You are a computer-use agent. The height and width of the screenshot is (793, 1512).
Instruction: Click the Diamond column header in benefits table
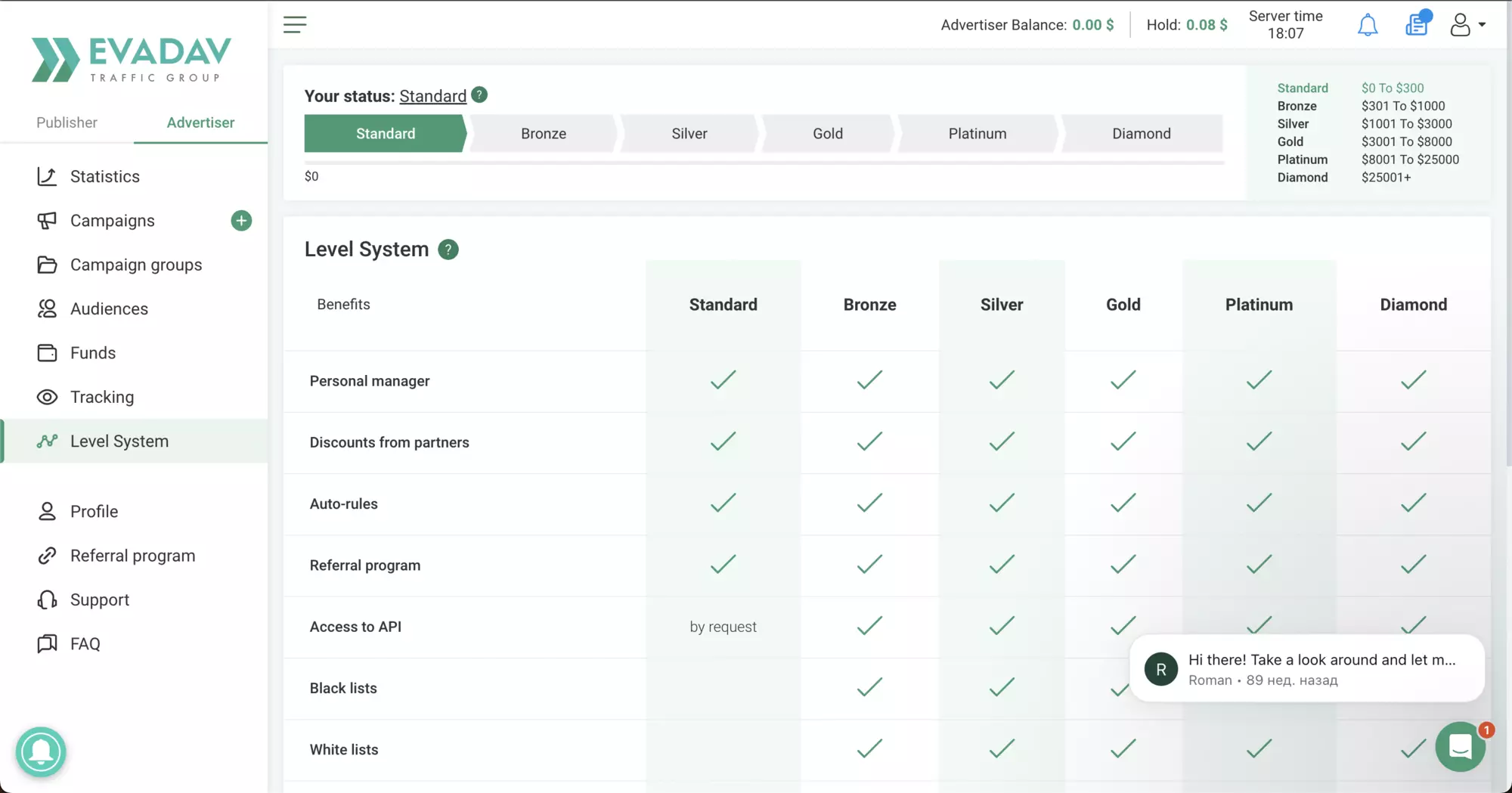(x=1413, y=305)
